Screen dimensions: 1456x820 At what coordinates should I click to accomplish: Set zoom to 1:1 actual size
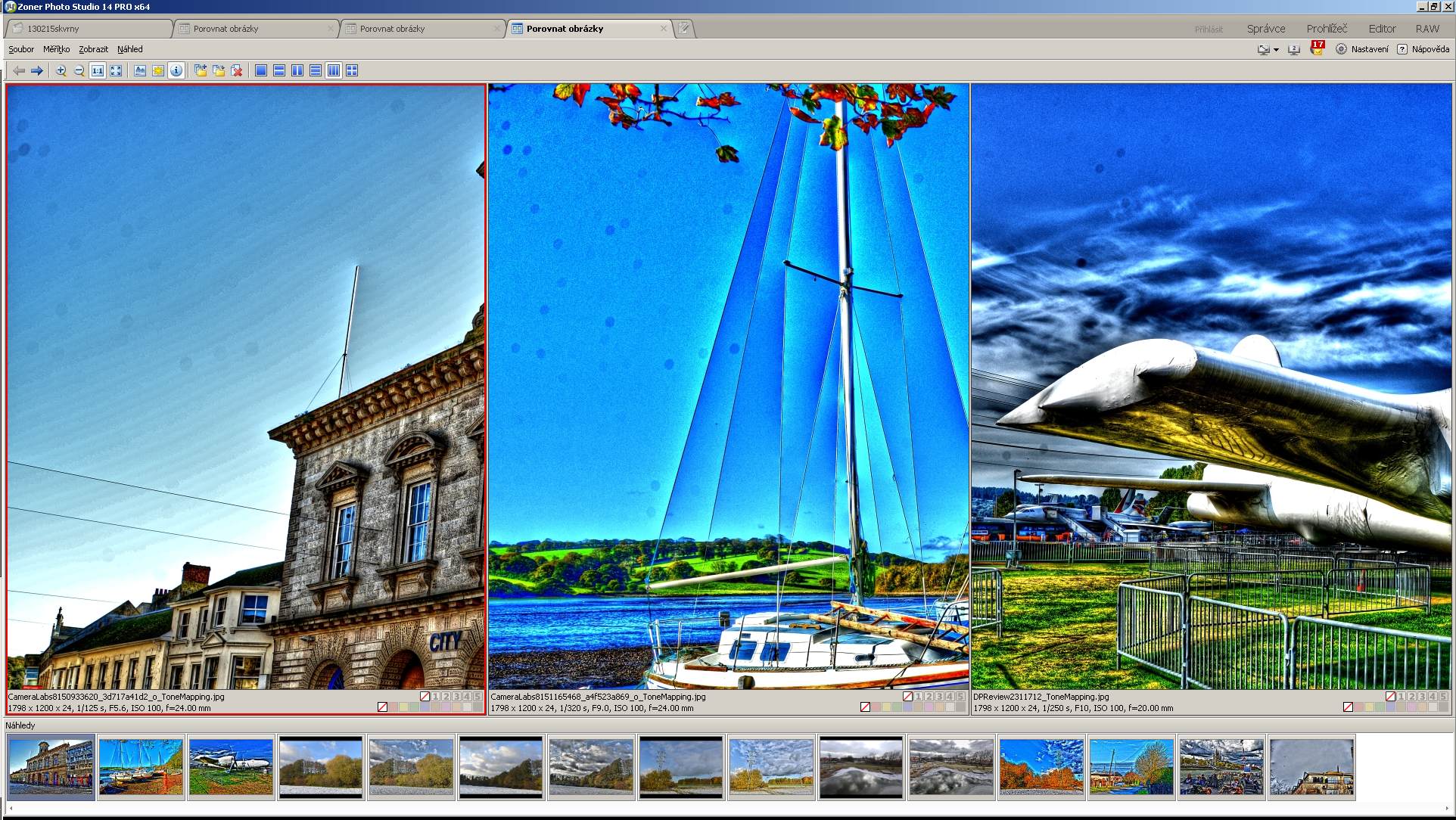98,70
